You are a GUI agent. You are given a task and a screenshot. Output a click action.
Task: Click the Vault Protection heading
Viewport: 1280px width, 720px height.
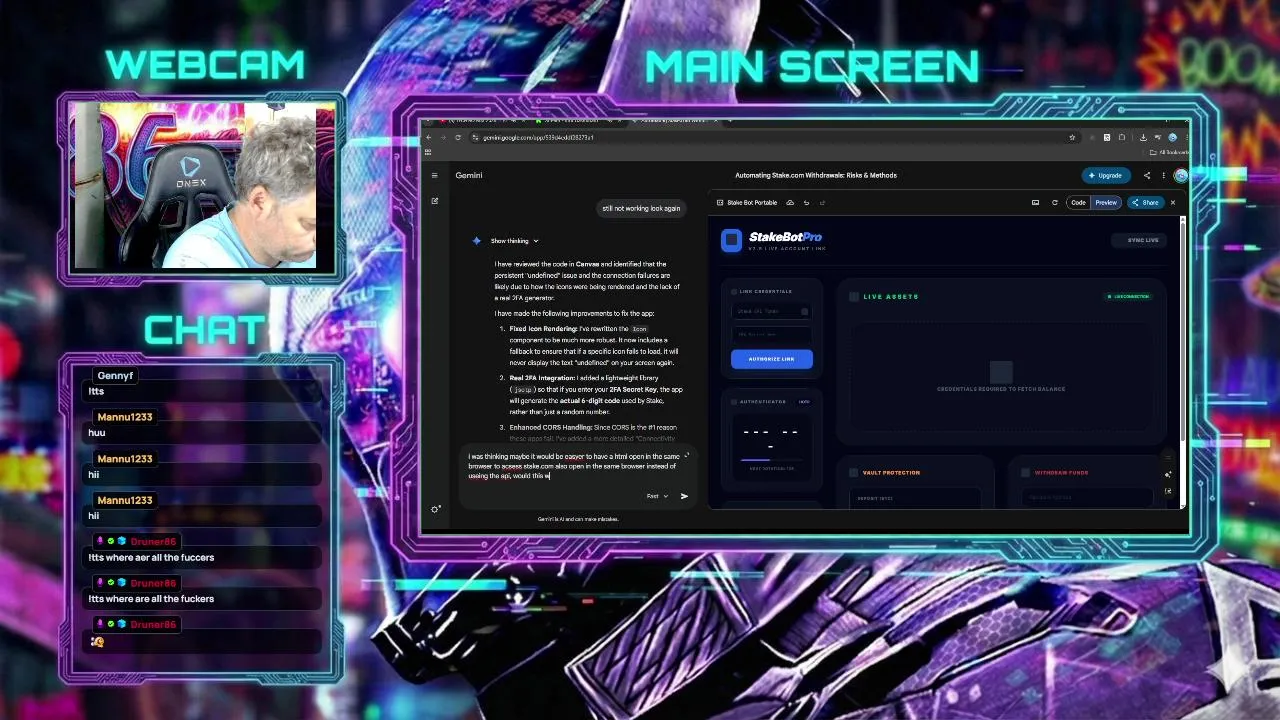[x=891, y=473]
